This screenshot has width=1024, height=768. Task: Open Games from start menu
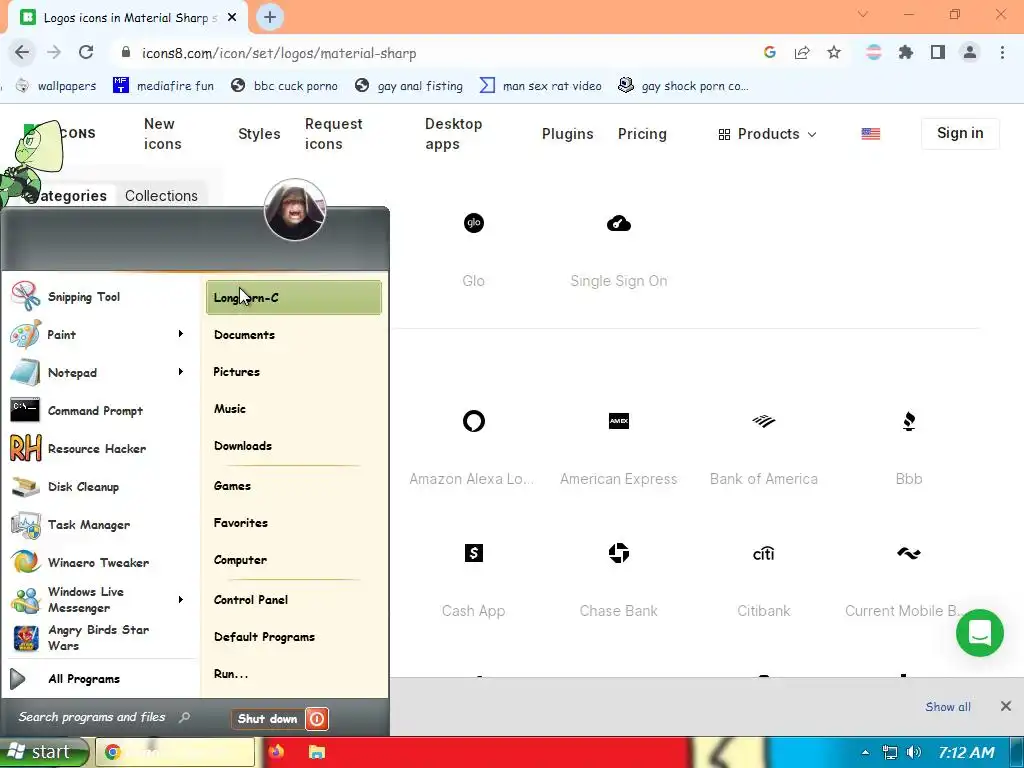coord(294,486)
